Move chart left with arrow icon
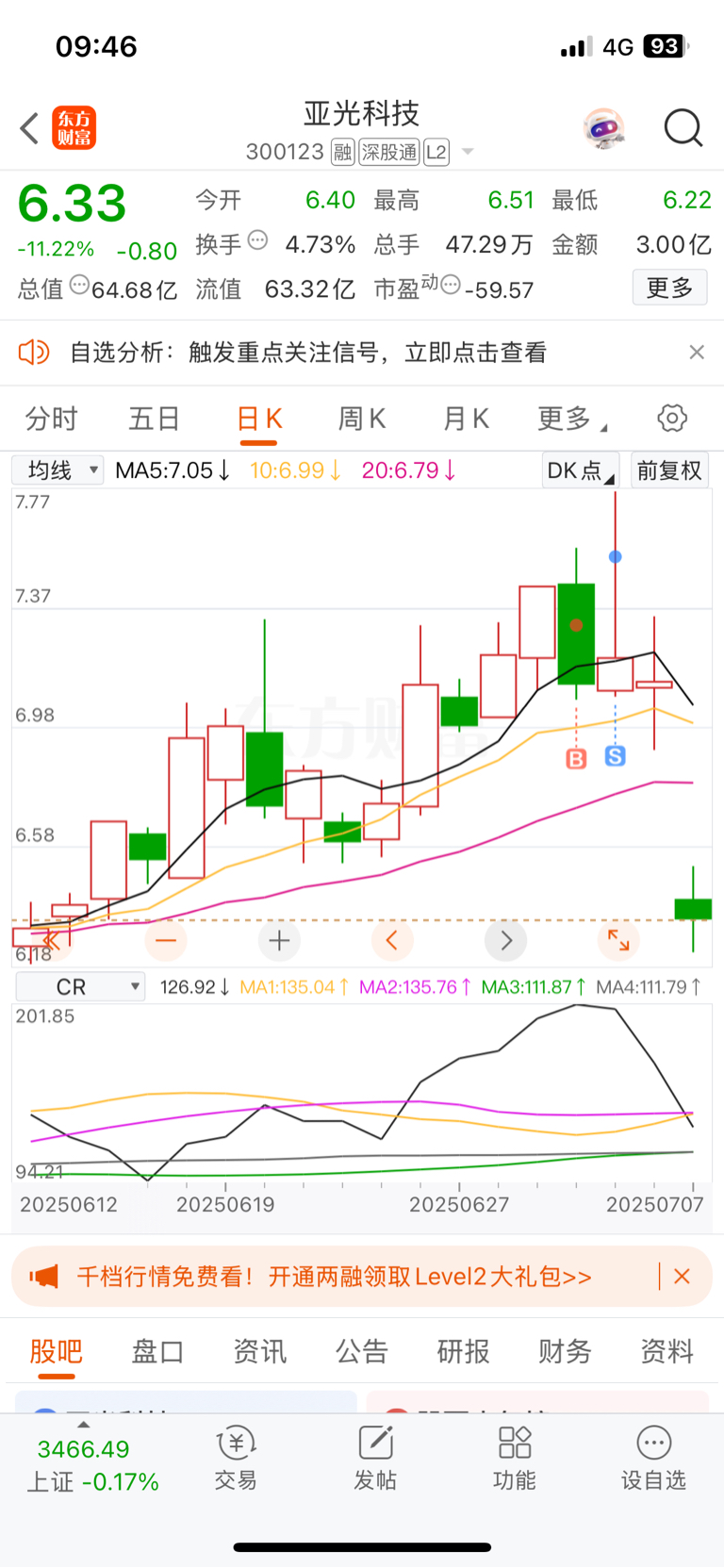Image resolution: width=724 pixels, height=1568 pixels. coord(392,940)
